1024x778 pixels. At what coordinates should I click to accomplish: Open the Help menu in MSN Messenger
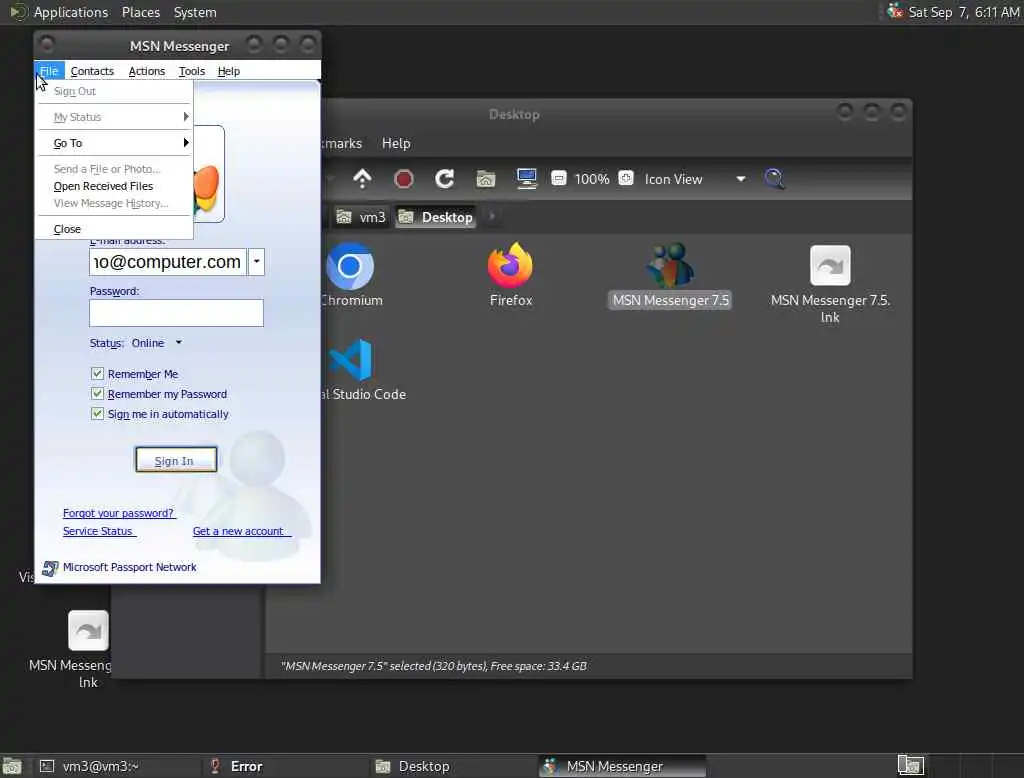click(229, 71)
